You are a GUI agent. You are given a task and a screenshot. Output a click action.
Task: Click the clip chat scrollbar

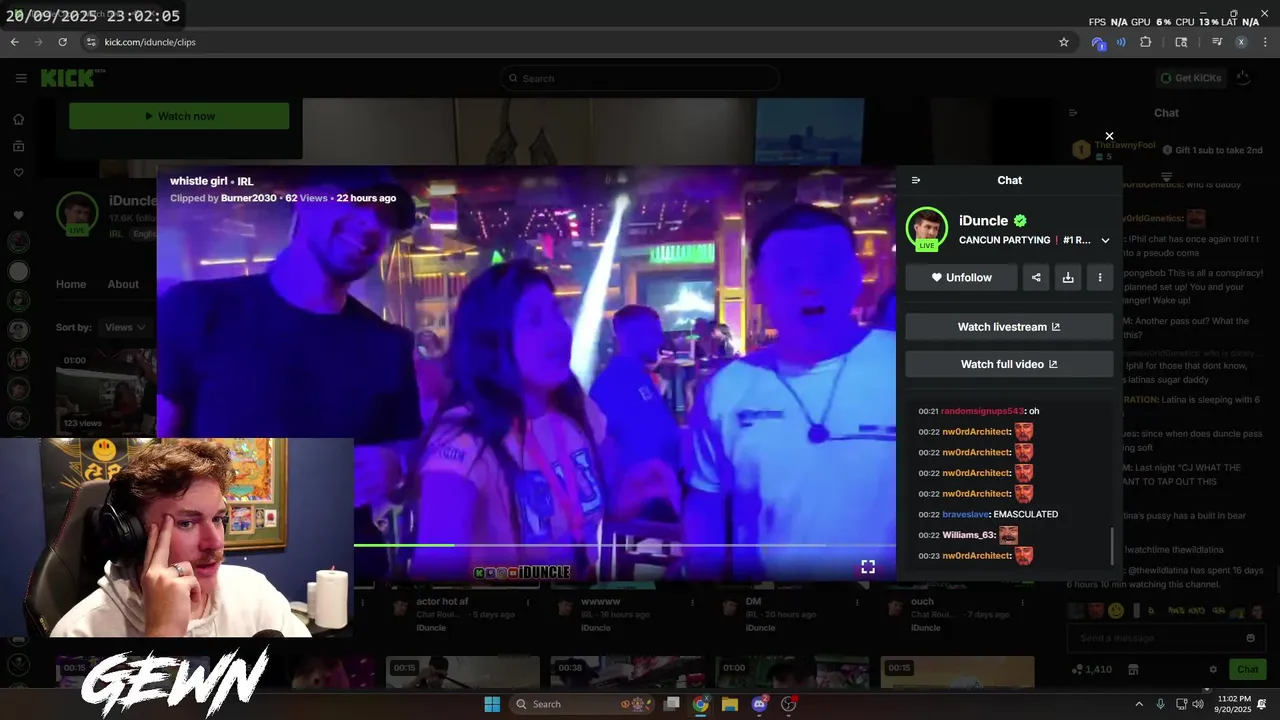1111,546
